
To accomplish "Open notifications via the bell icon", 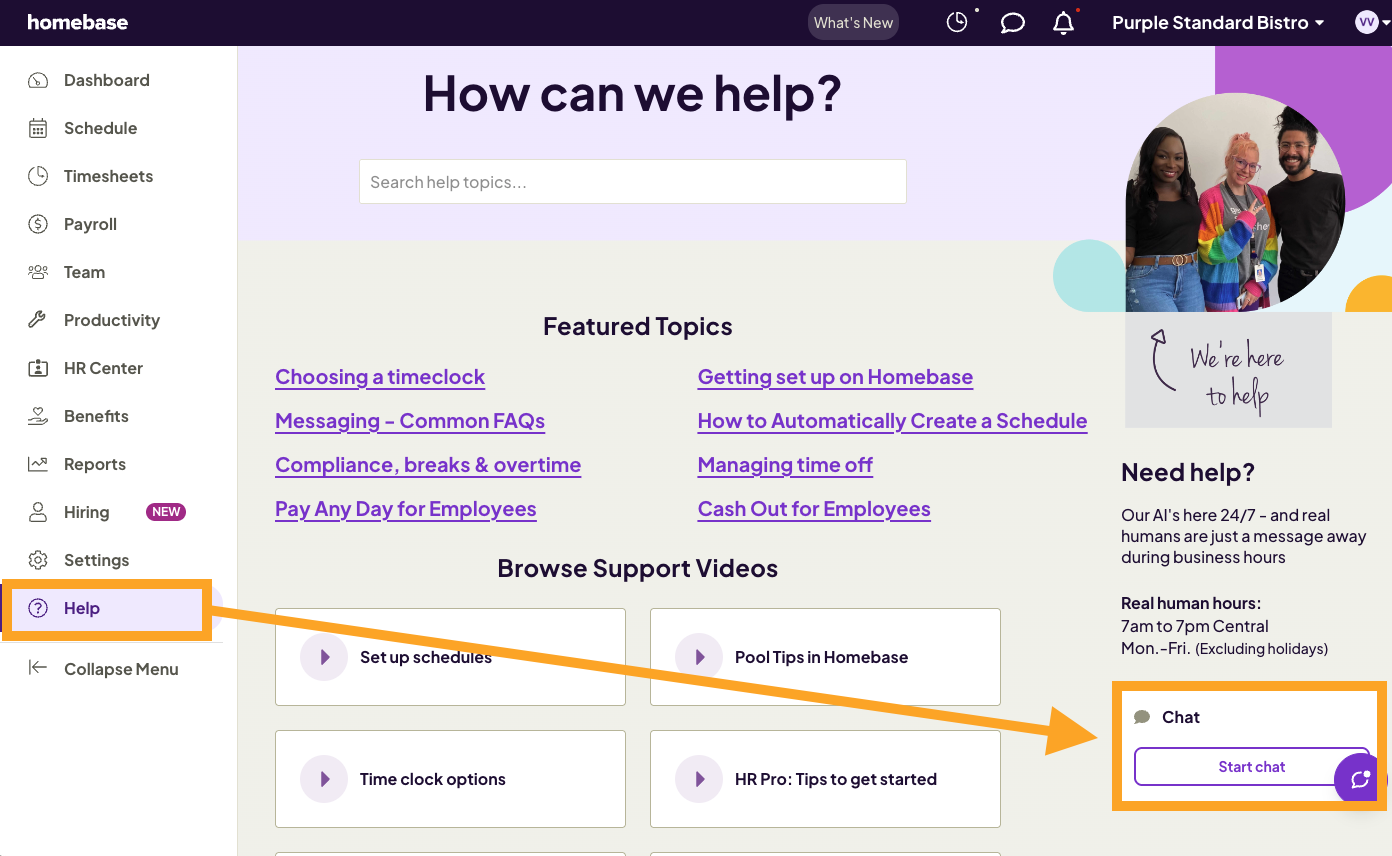I will point(1063,22).
